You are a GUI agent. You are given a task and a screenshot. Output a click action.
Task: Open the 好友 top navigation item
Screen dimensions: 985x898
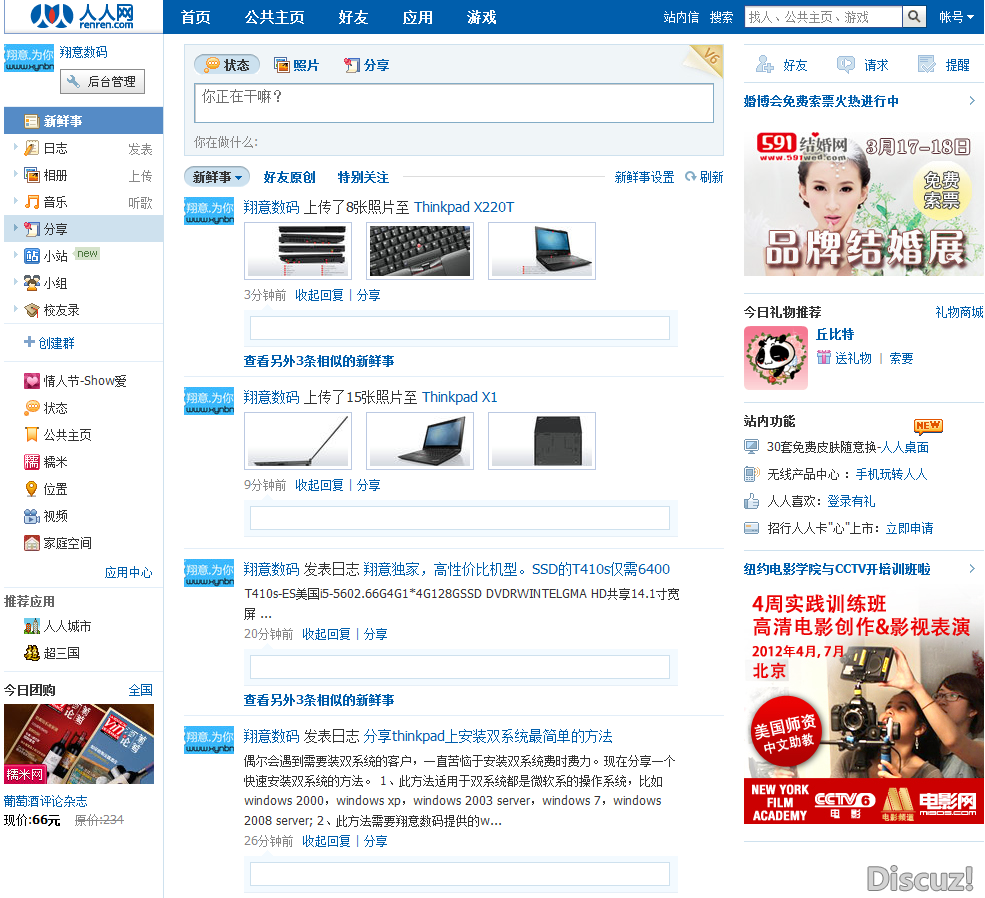point(353,17)
